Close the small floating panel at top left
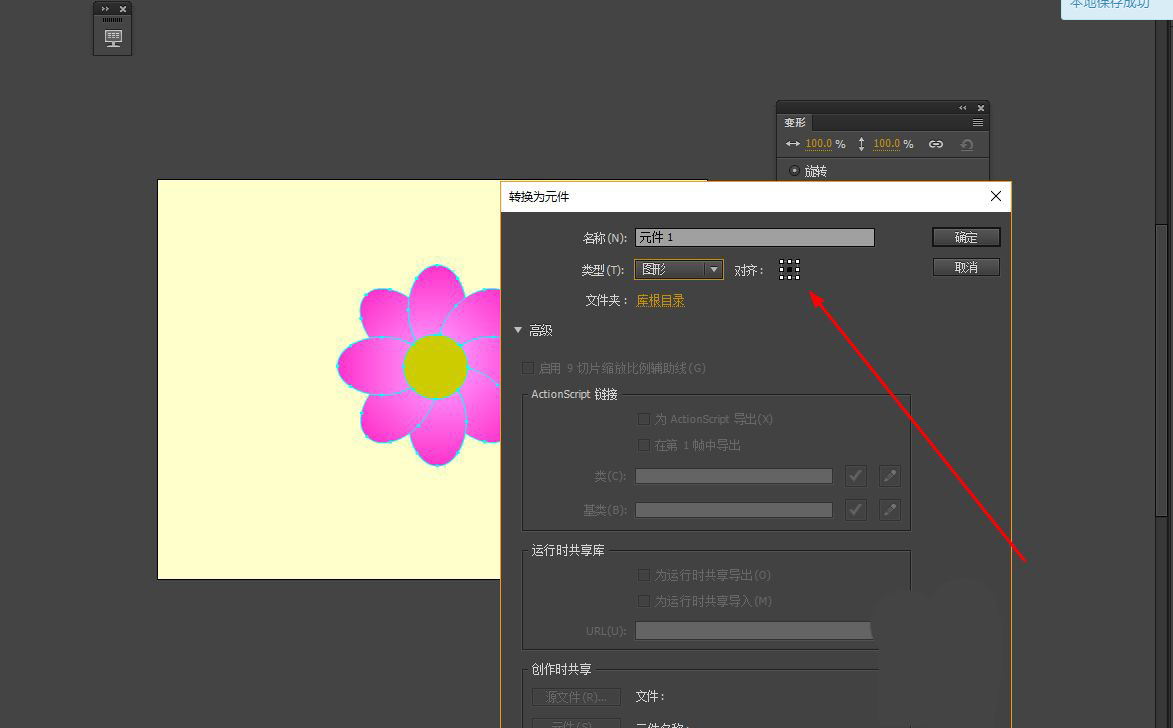 point(123,9)
